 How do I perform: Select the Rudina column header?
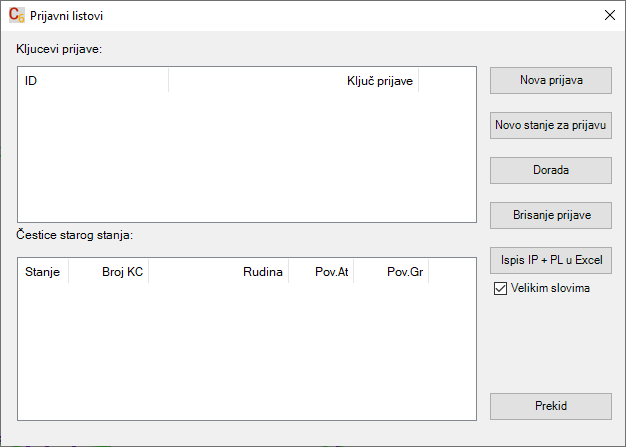(x=218, y=272)
